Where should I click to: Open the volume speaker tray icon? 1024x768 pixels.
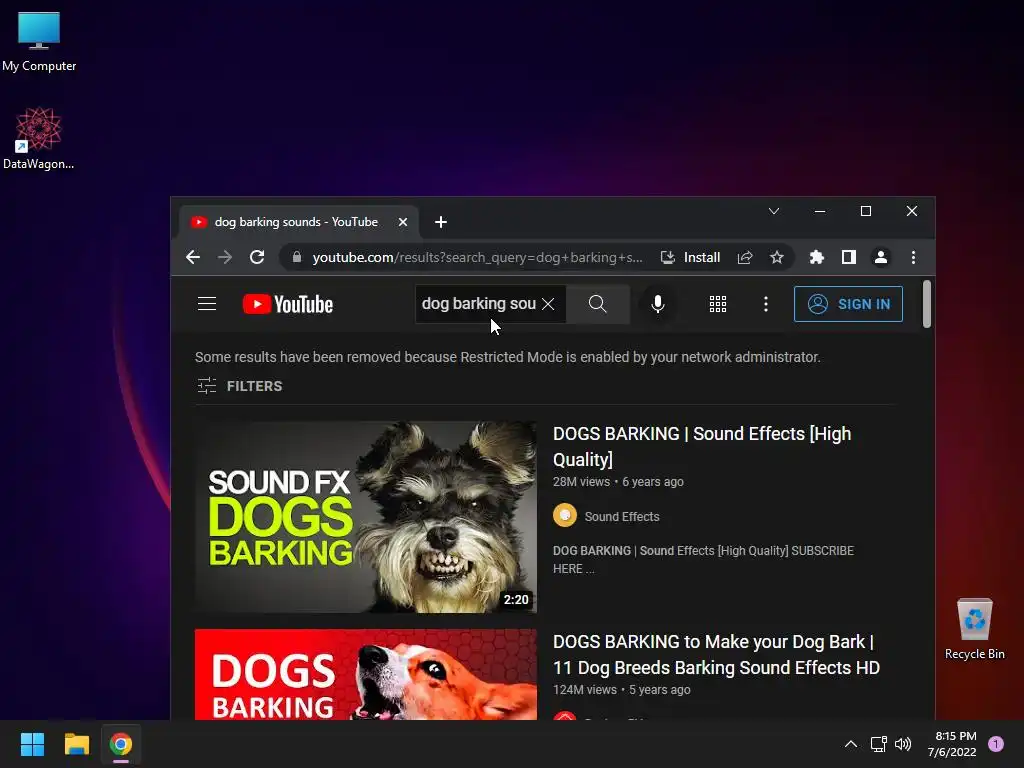coord(903,744)
